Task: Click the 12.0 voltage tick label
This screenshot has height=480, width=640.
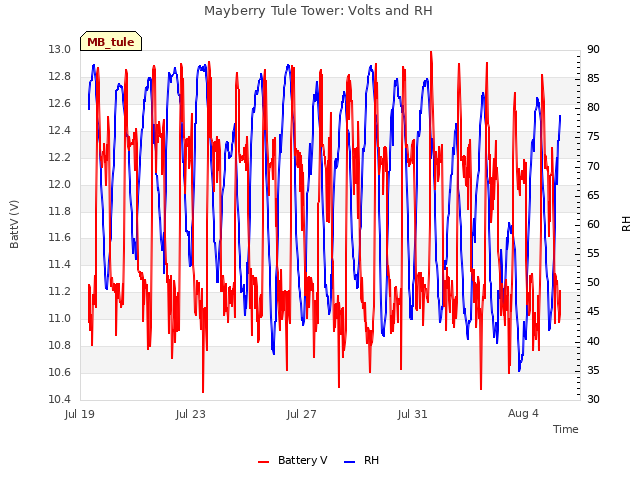Action: 60,184
